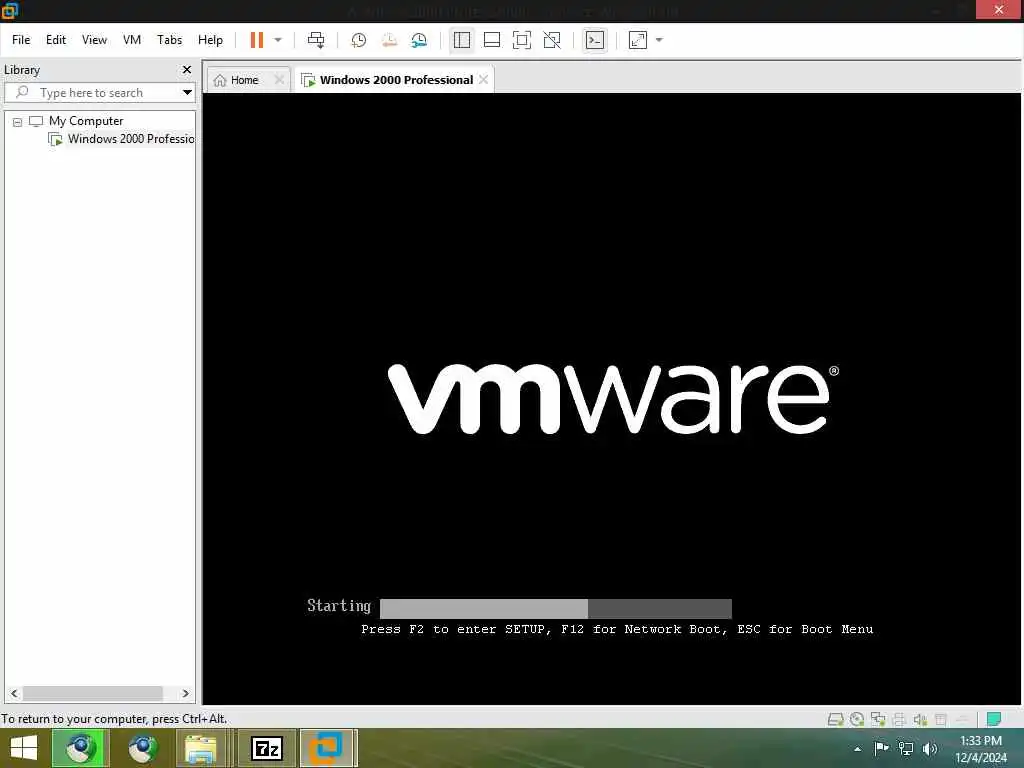Open the stretch display dropdown arrow
1024x768 pixels.
659,40
